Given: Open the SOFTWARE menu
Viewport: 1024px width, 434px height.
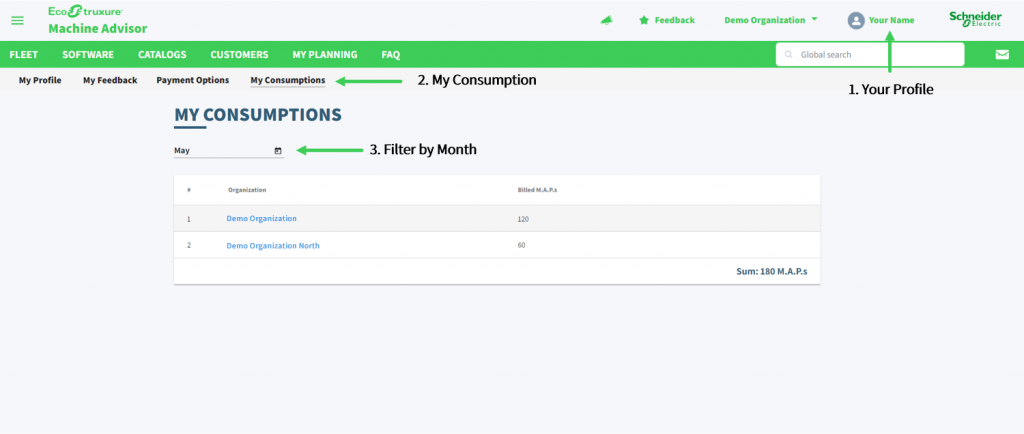Looking at the screenshot, I should click(x=88, y=55).
